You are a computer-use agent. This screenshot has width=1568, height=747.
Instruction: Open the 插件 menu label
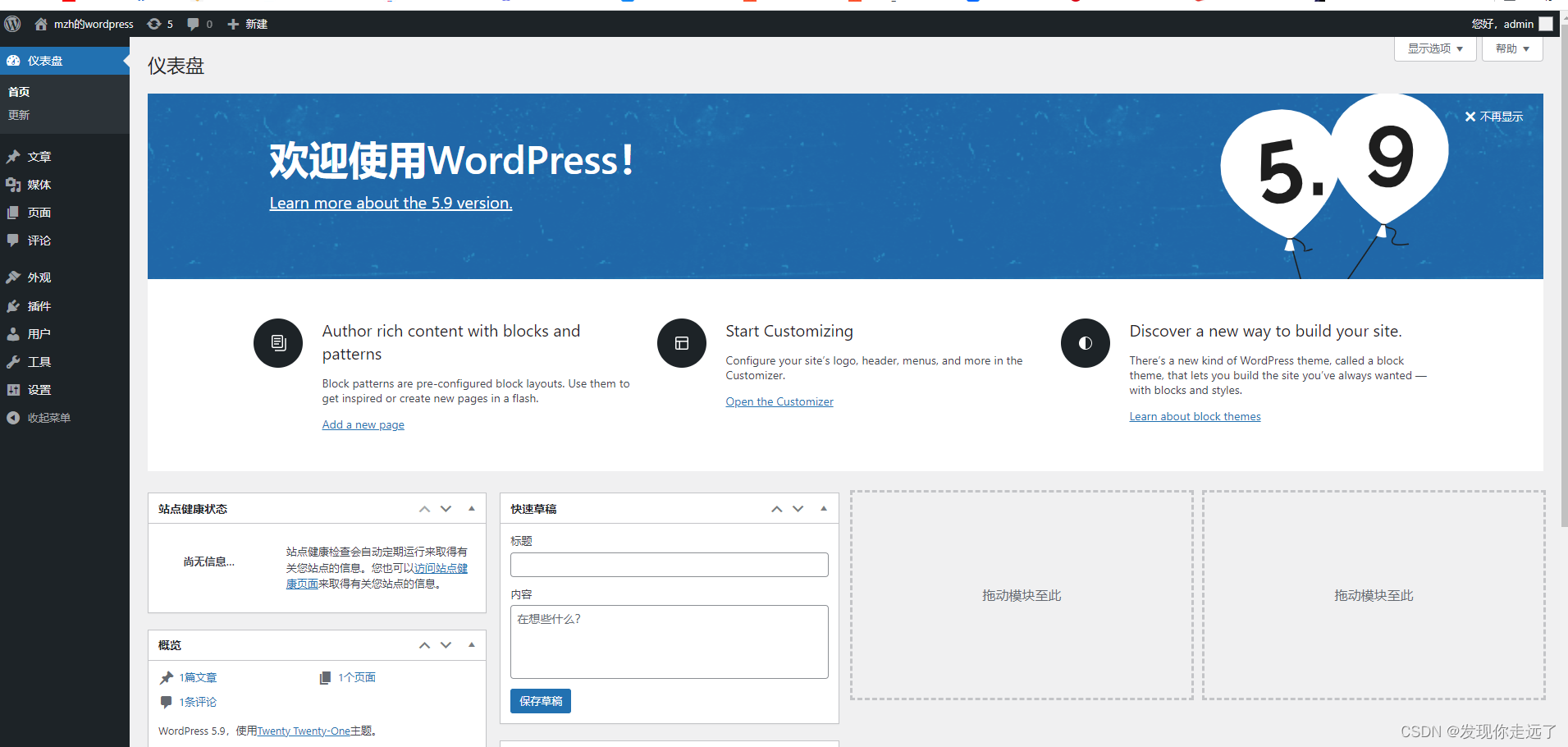(39, 306)
